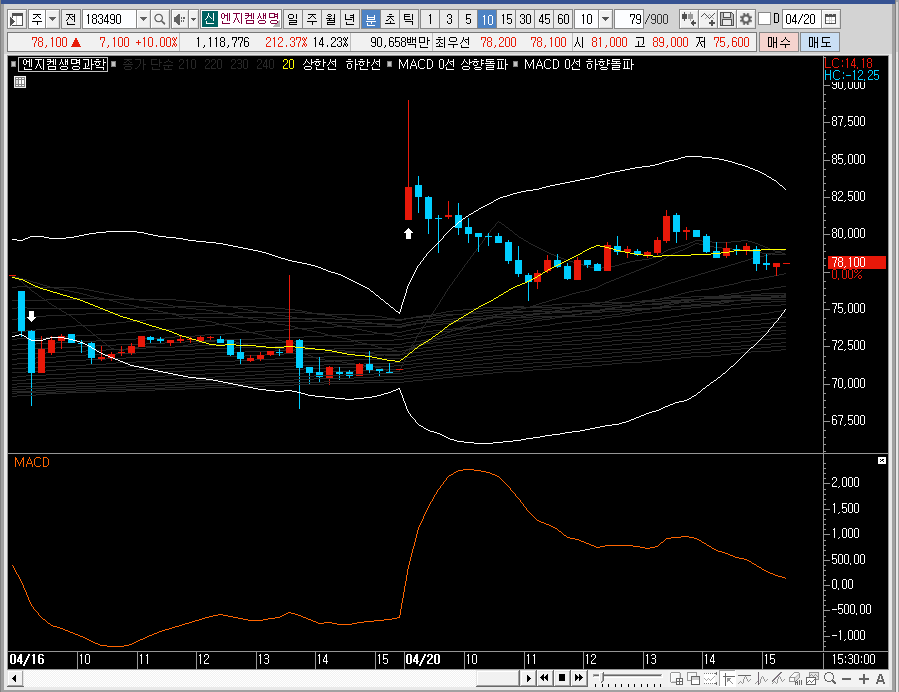Screen dimensions: 899x692
Task: Open the 주 type dropdown arrow
Action: [52, 19]
